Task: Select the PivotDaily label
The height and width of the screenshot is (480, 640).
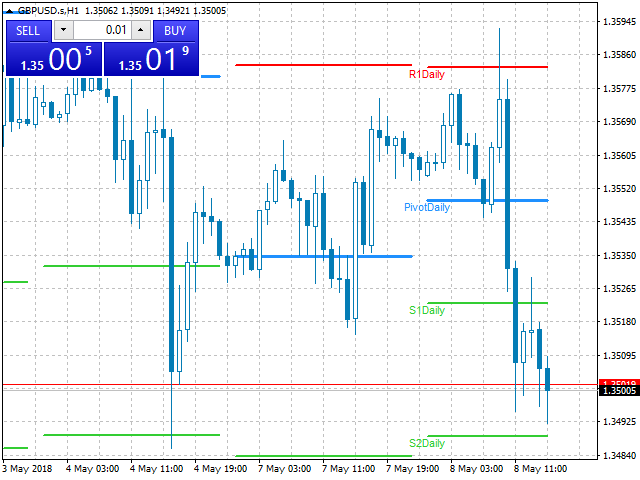Action: pyautogui.click(x=427, y=207)
